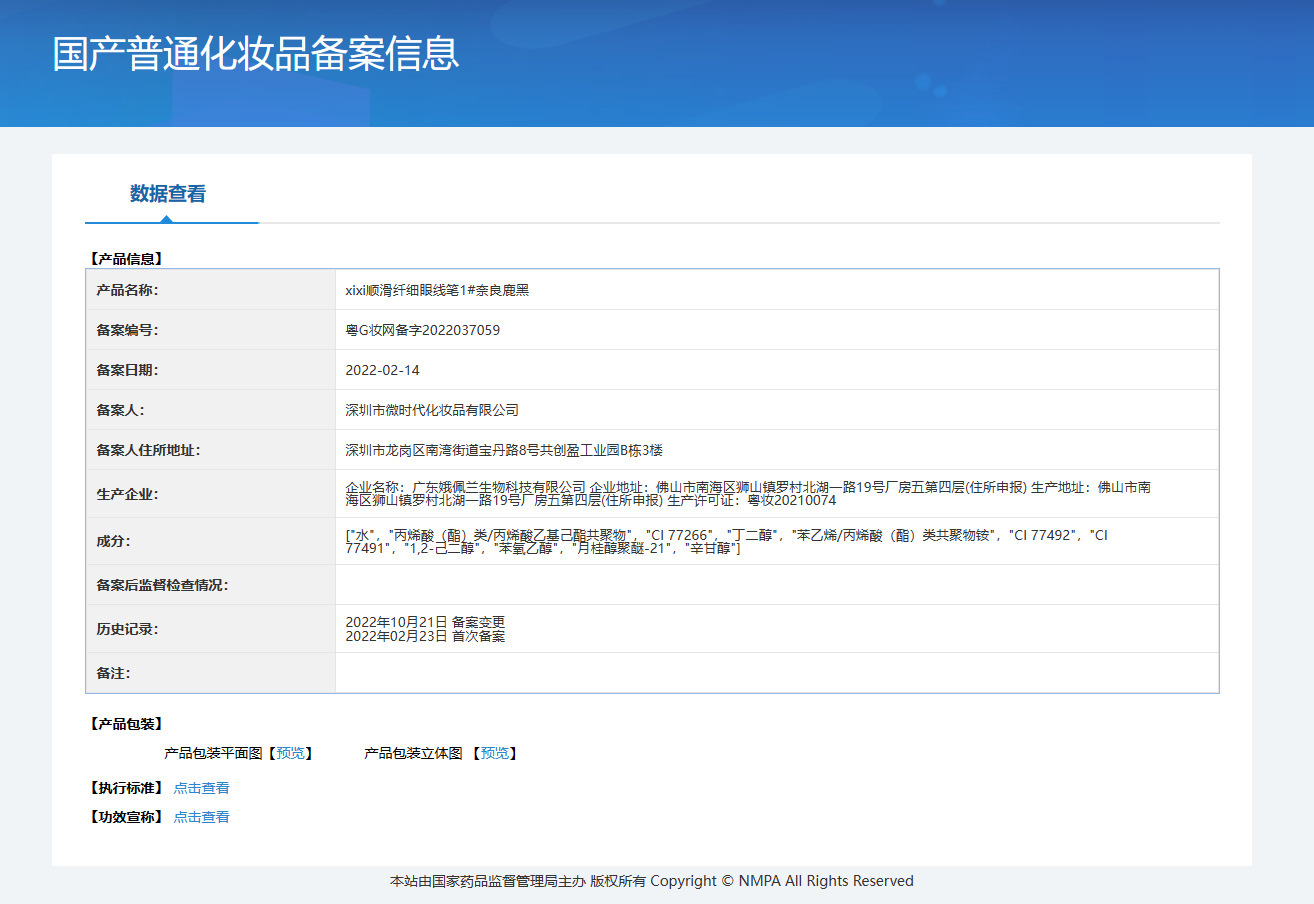Viewport: 1314px width, 904px height.
Task: Open 预览 link for 产品包装立体图
Action: pos(494,753)
